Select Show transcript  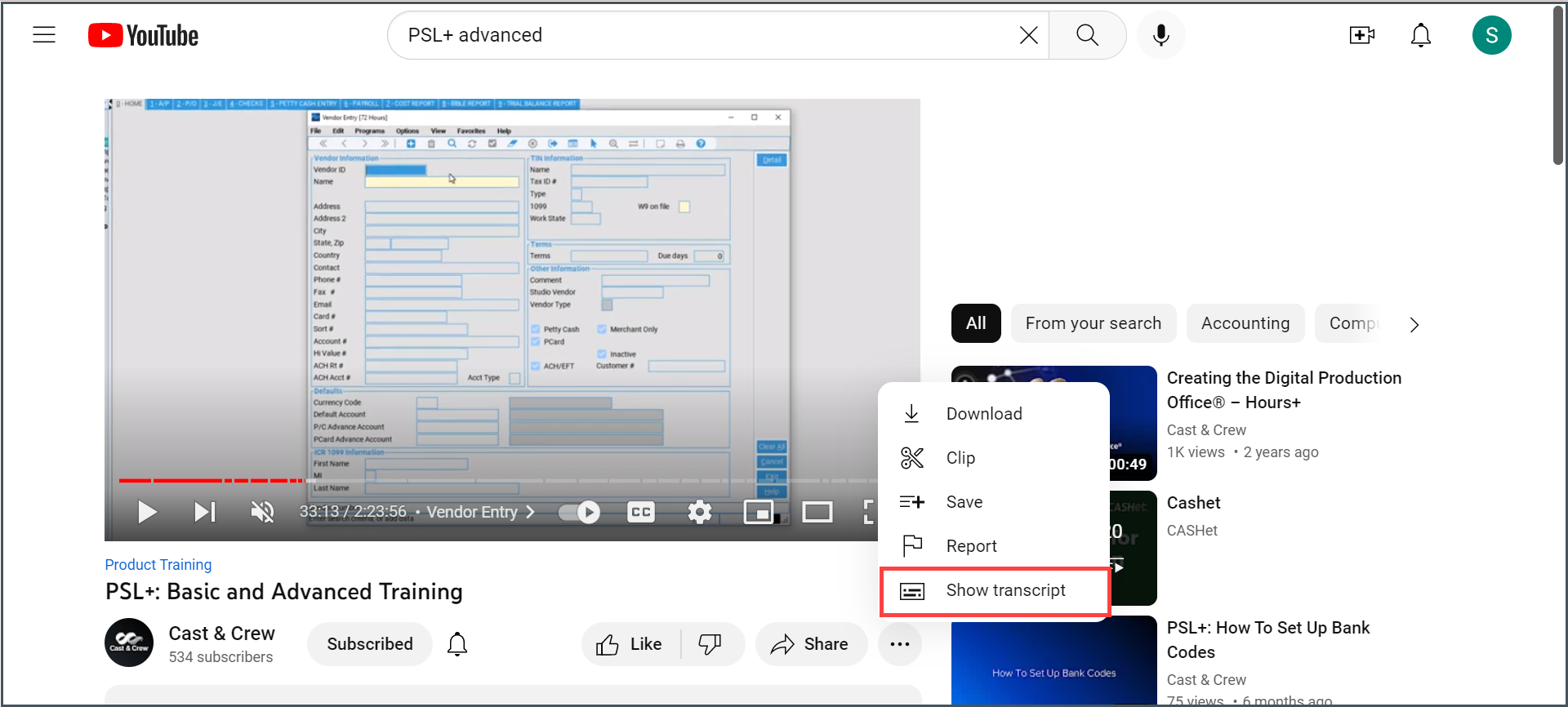pyautogui.click(x=995, y=591)
